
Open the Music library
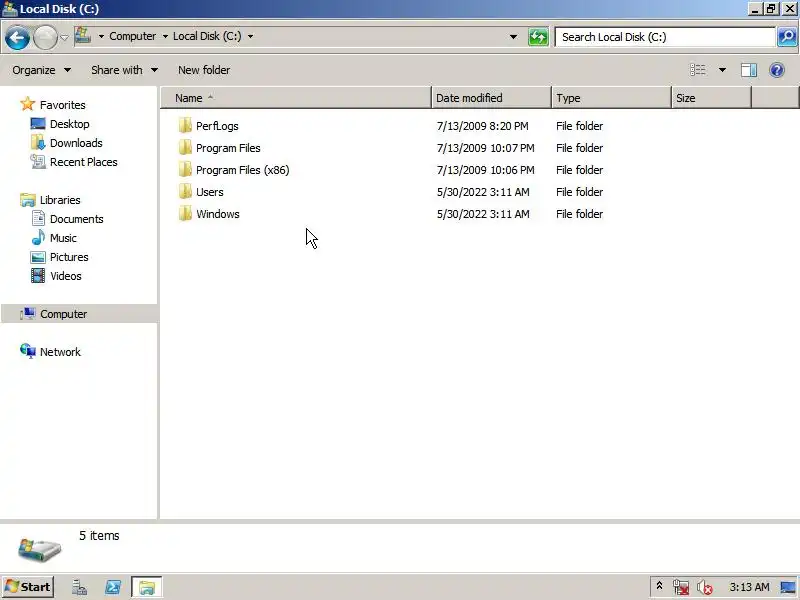coord(63,238)
